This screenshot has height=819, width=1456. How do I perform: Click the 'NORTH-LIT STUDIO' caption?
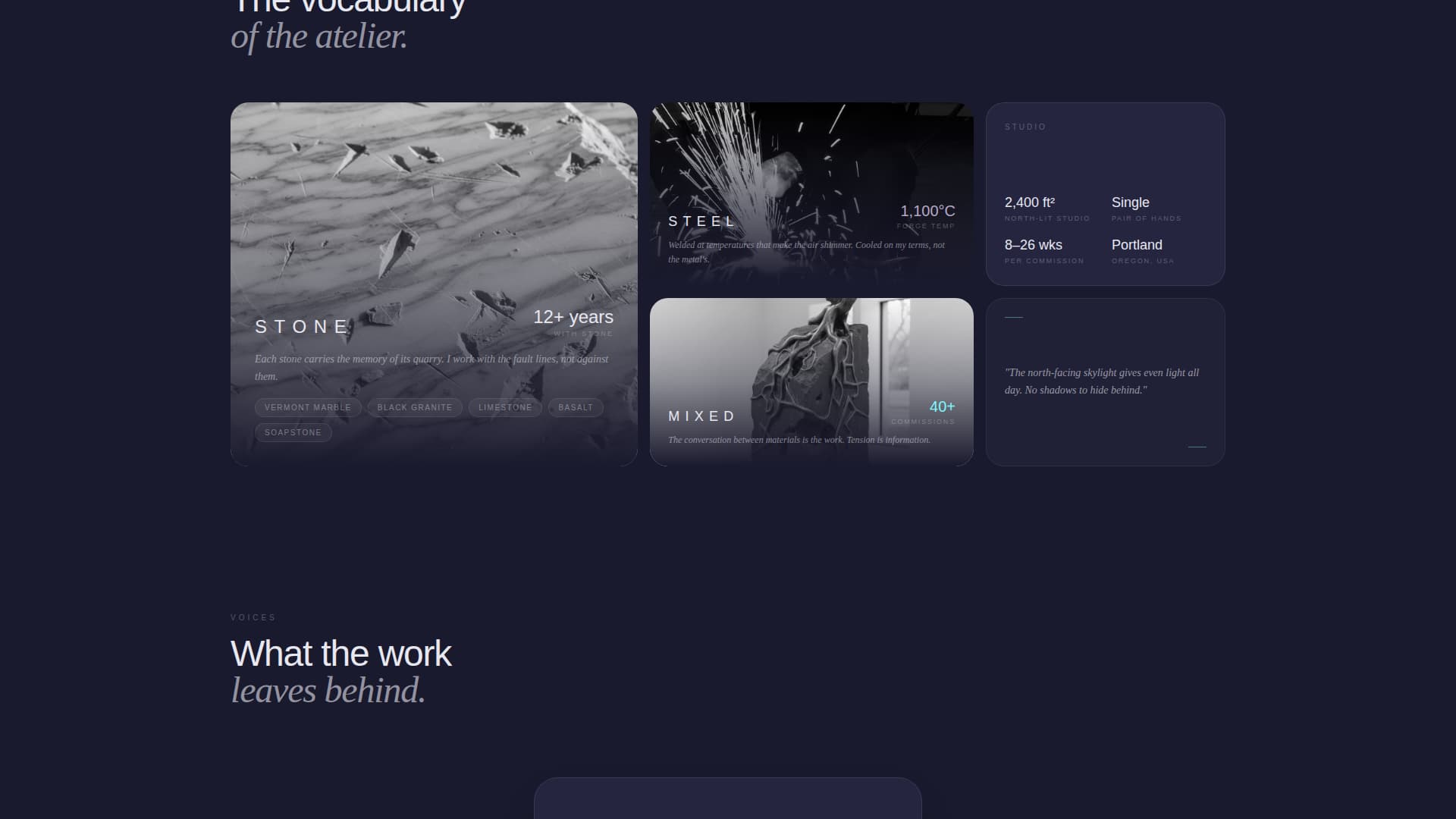coord(1047,218)
